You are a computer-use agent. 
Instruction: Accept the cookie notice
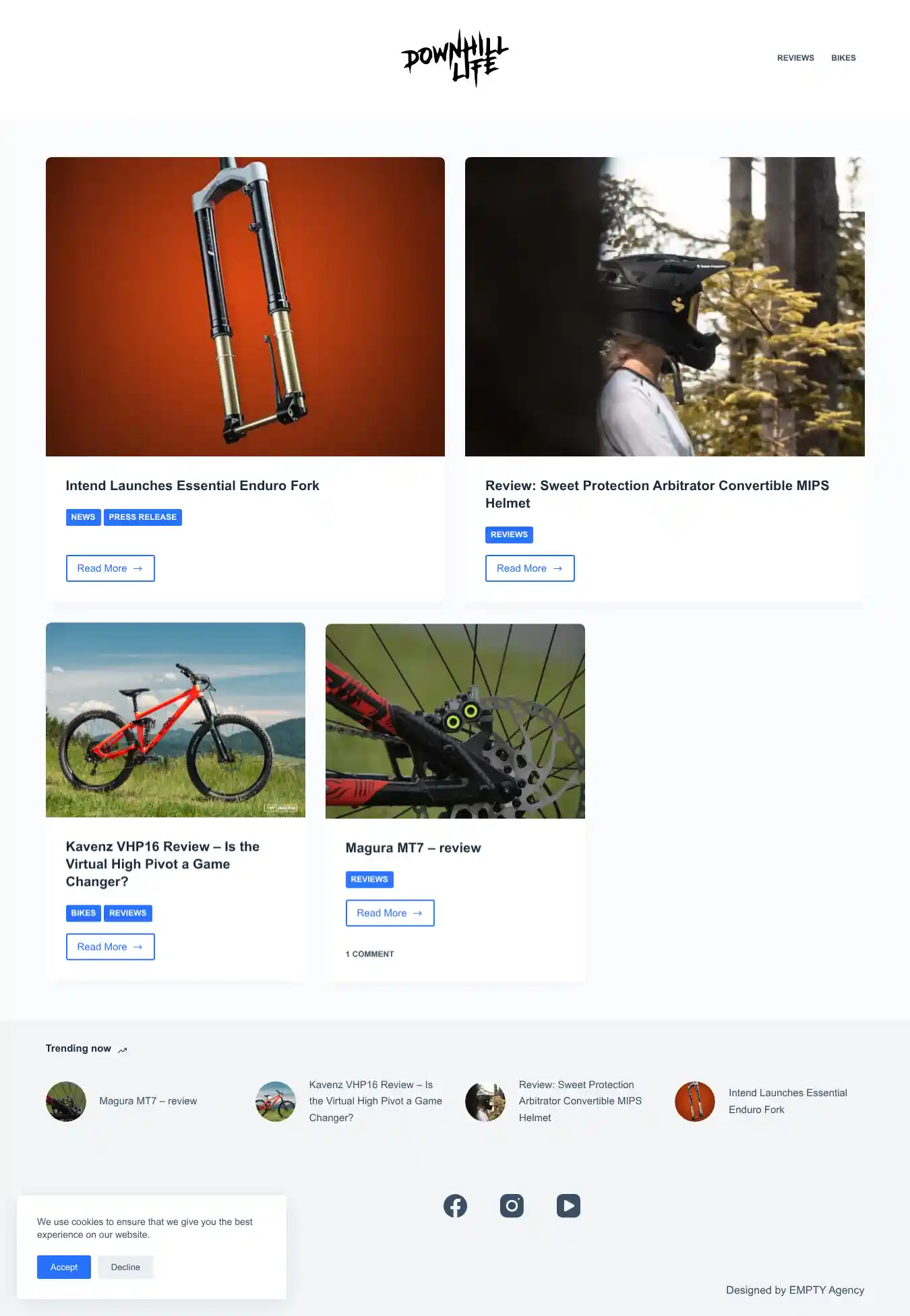(64, 1267)
